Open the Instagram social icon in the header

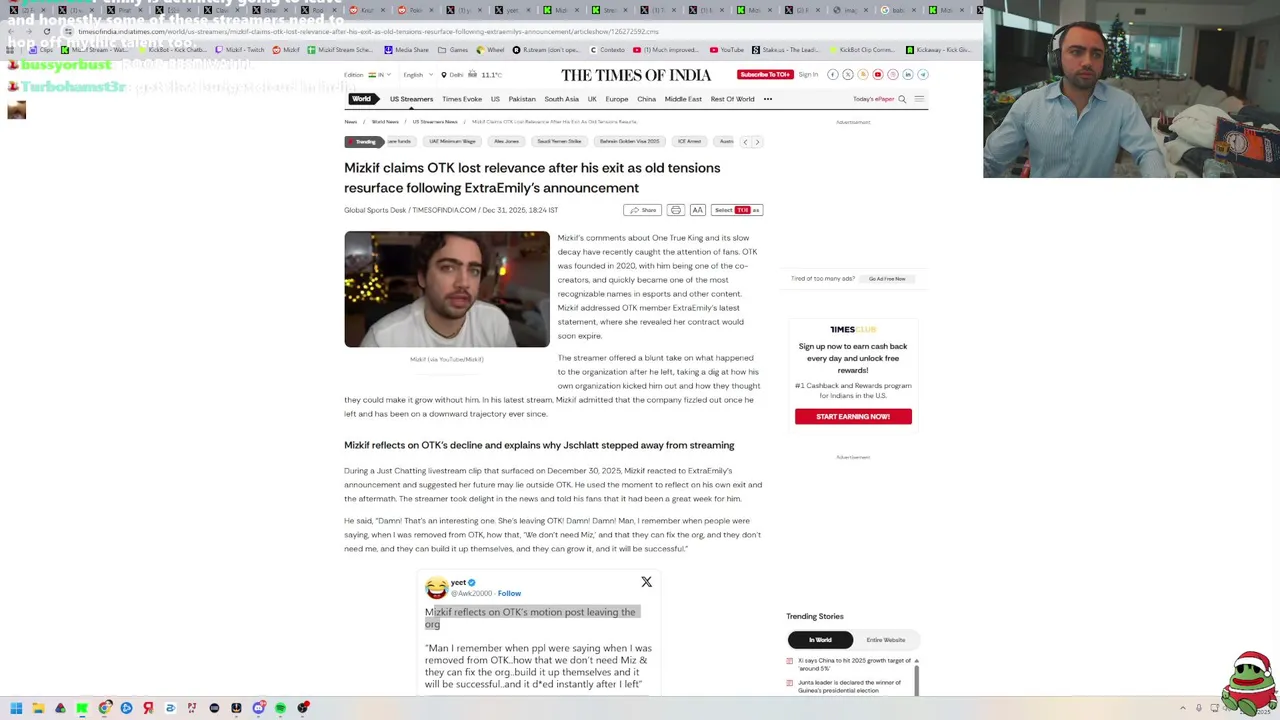coord(893,75)
